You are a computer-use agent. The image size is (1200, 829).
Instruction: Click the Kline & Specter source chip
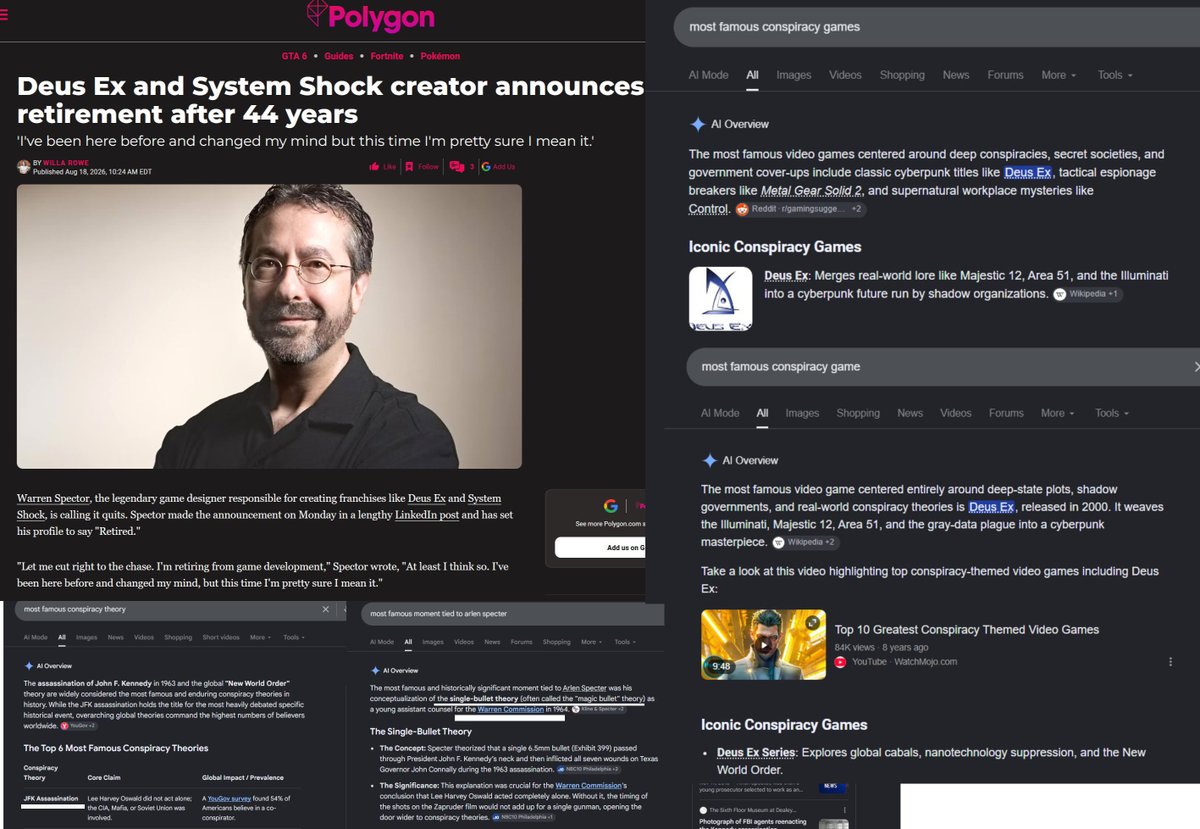(x=598, y=708)
